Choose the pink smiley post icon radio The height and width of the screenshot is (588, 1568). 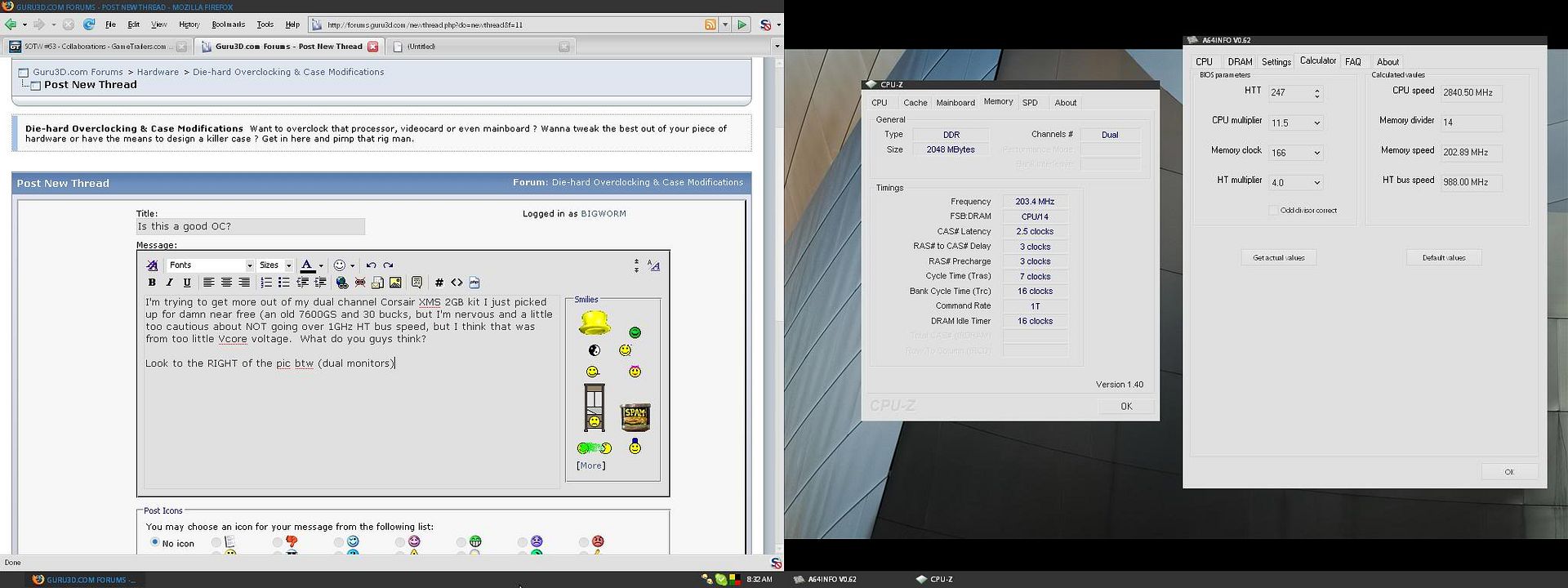pos(399,542)
